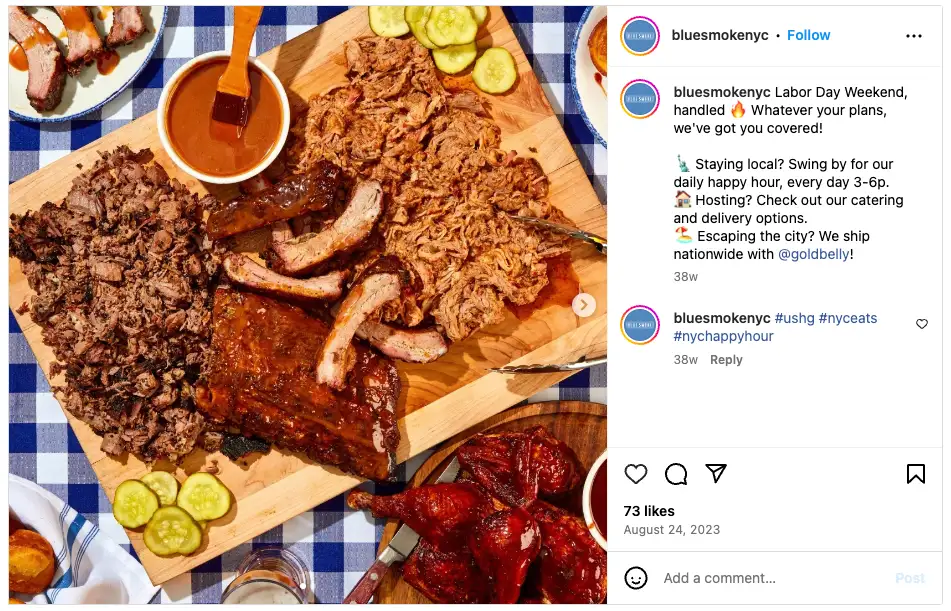This screenshot has width=951, height=611.
Task: Reply to the hashtag comment
Action: point(726,360)
